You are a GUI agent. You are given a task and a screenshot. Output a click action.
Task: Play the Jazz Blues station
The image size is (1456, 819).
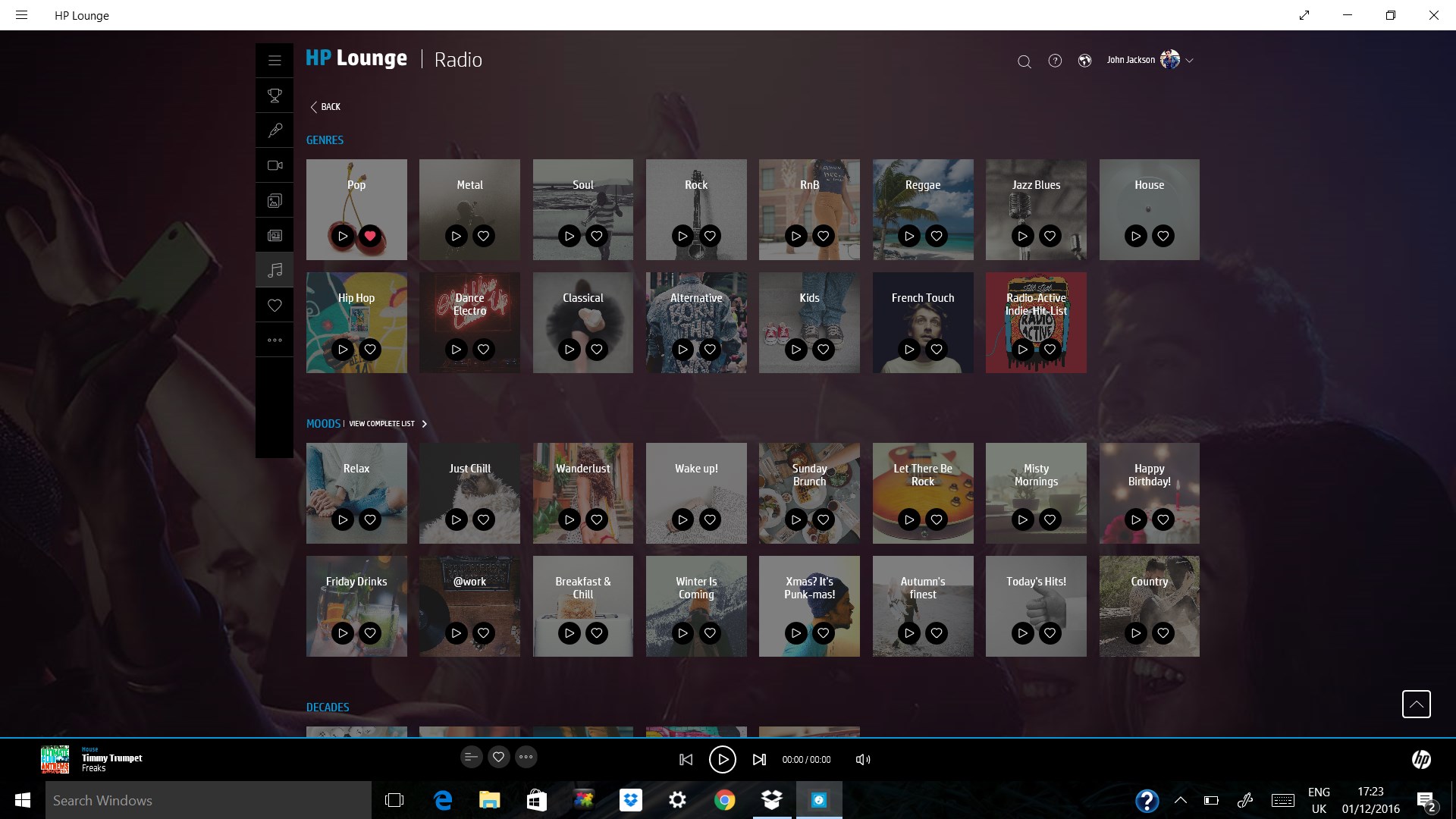pos(1022,236)
